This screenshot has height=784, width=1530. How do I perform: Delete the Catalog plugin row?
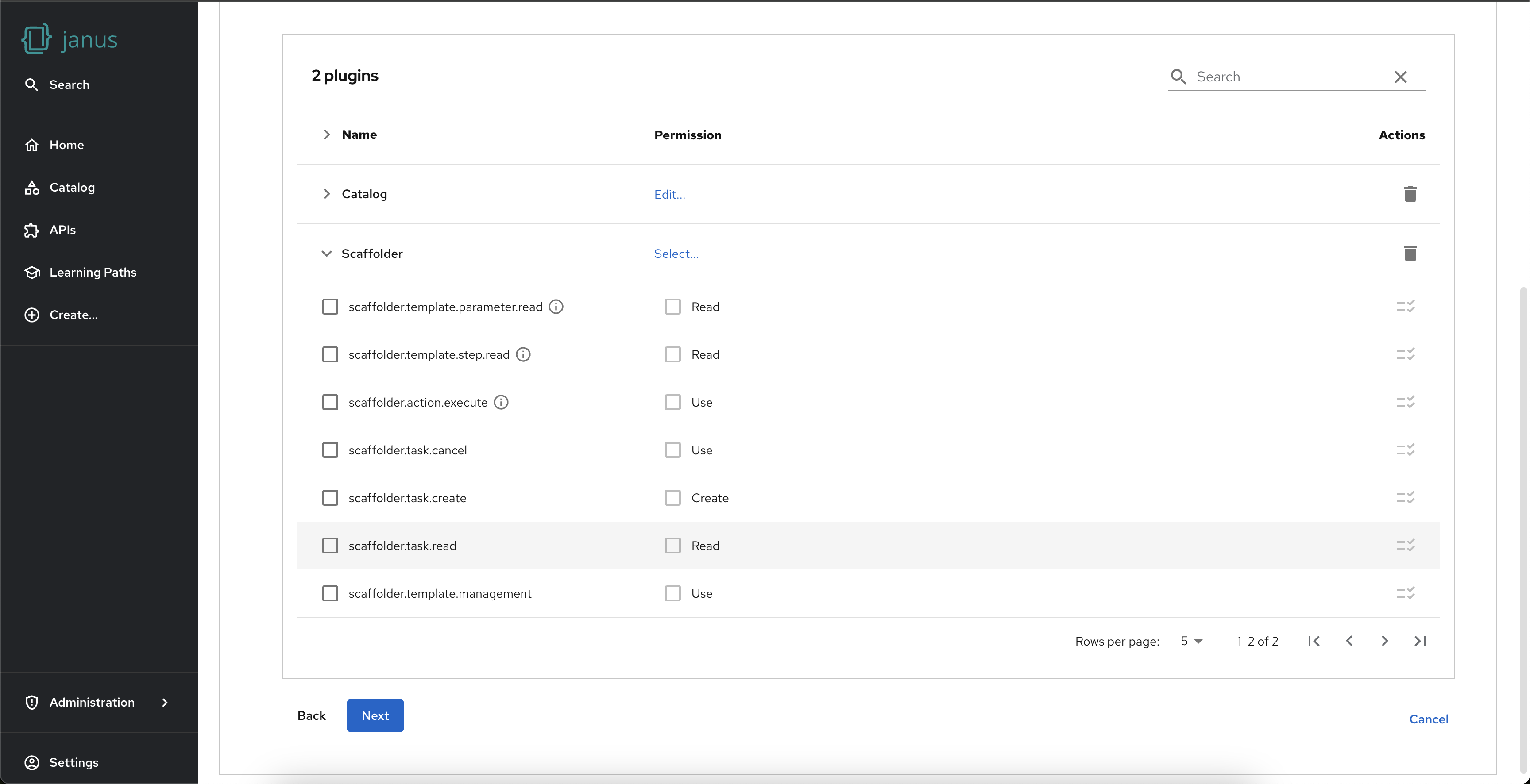[x=1410, y=194]
